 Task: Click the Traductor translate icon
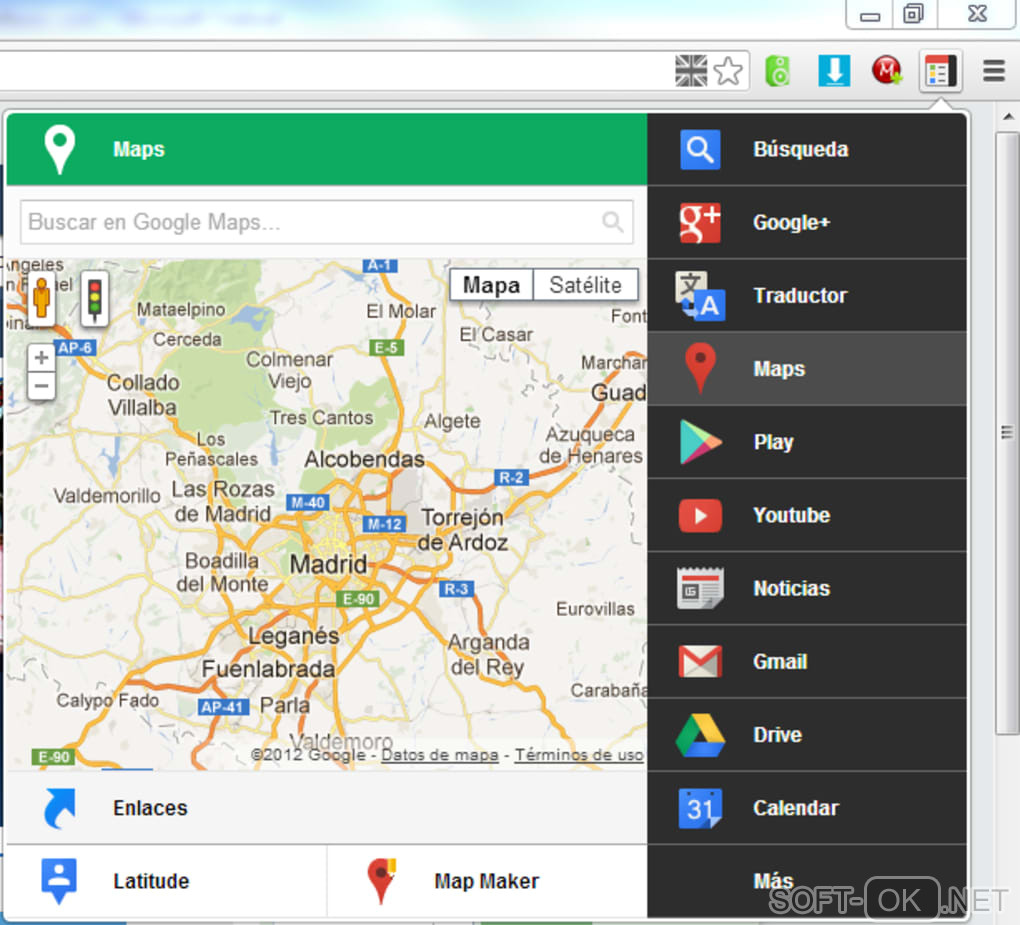point(700,296)
